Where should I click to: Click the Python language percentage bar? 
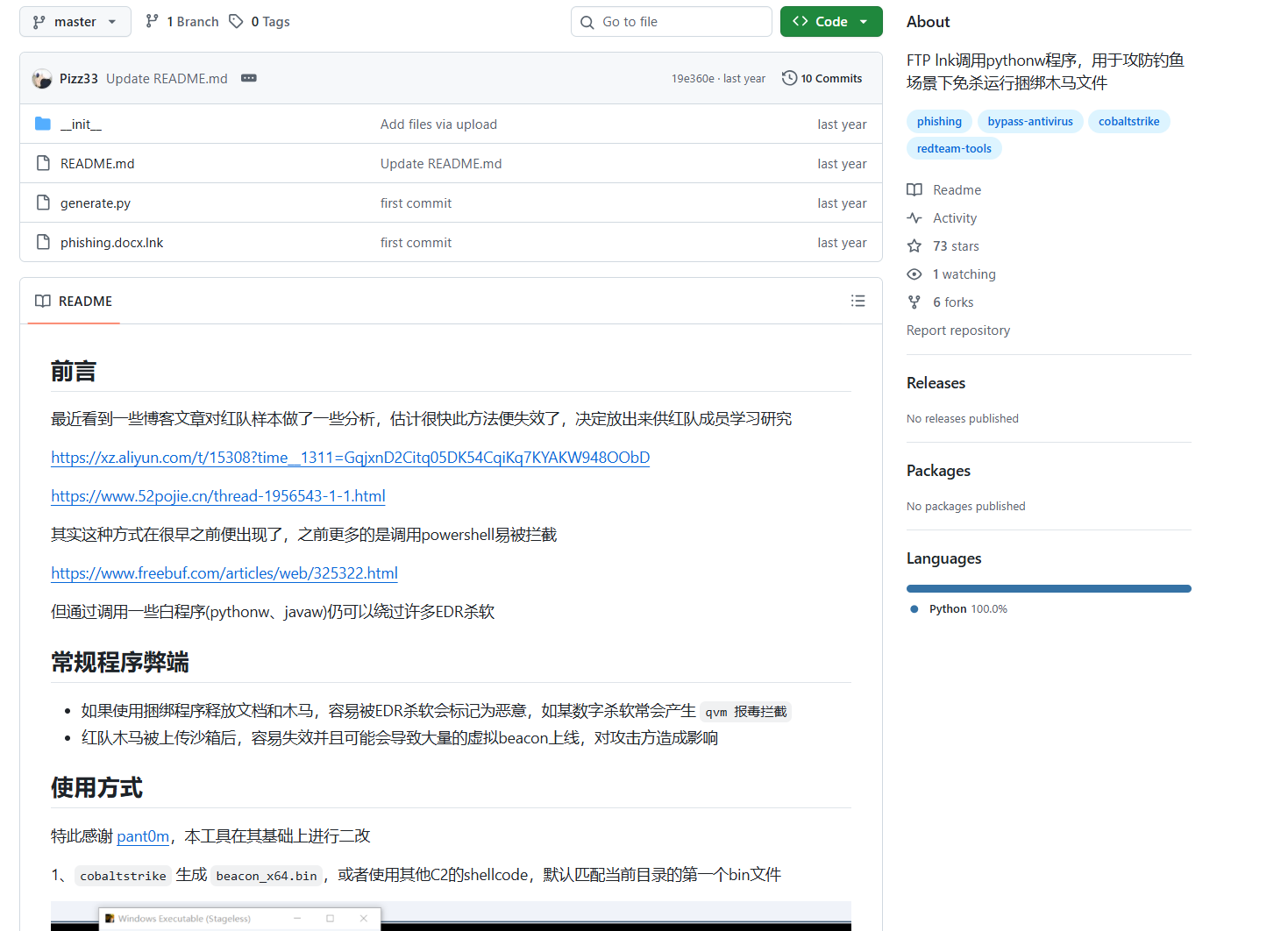pos(1049,588)
